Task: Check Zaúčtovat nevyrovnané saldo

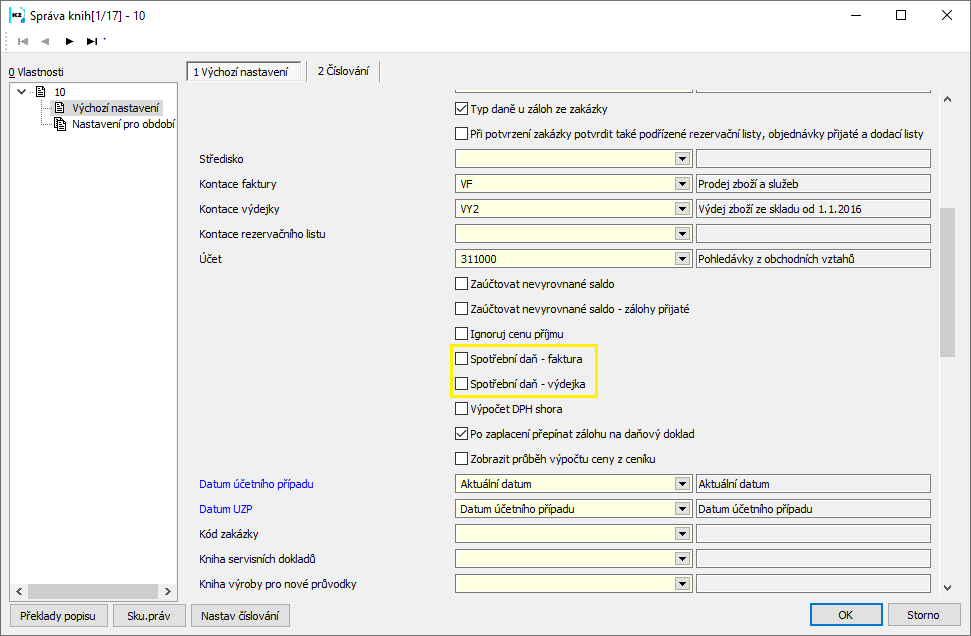Action: 461,284
